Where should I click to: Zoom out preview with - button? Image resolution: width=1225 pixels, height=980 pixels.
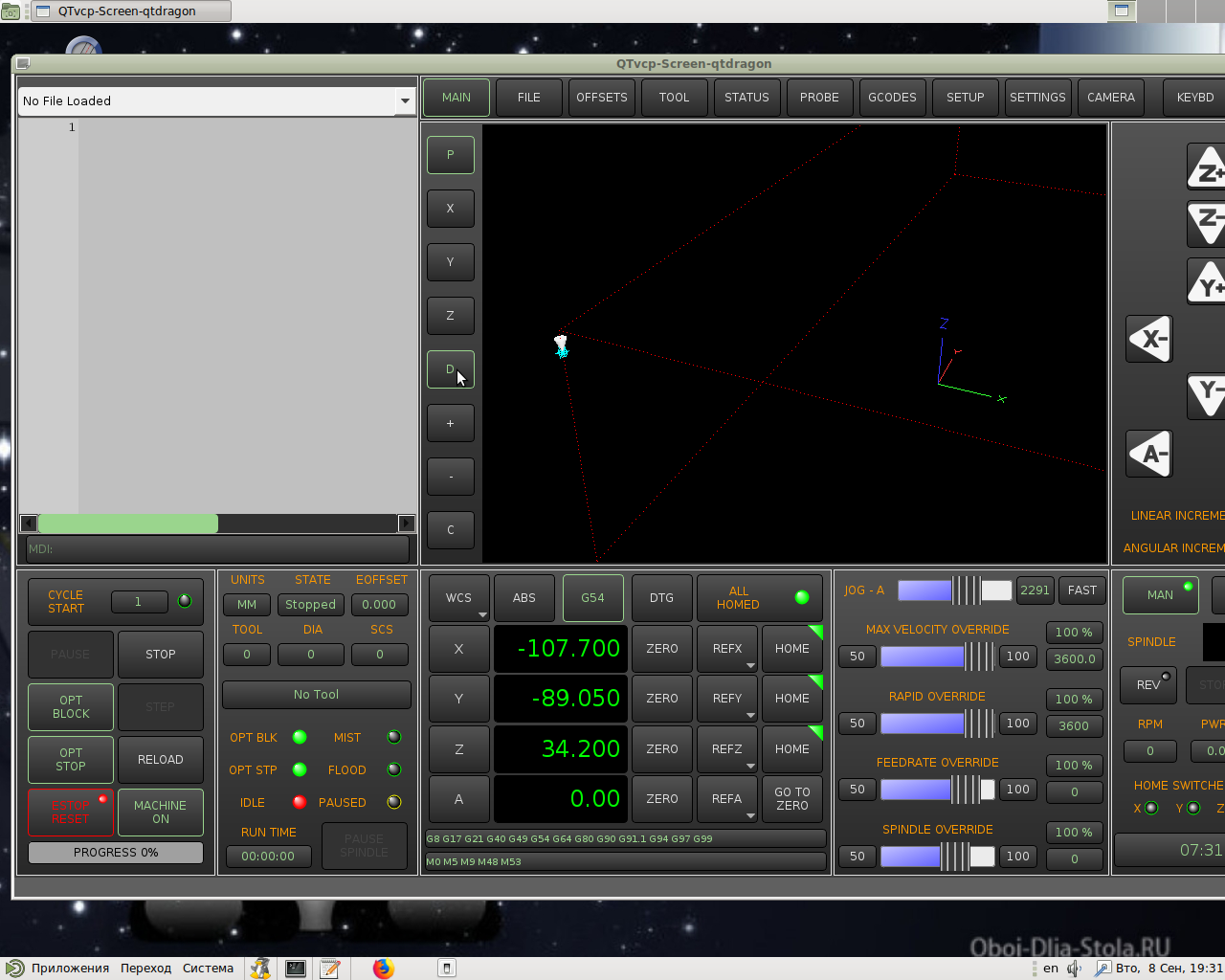(451, 477)
